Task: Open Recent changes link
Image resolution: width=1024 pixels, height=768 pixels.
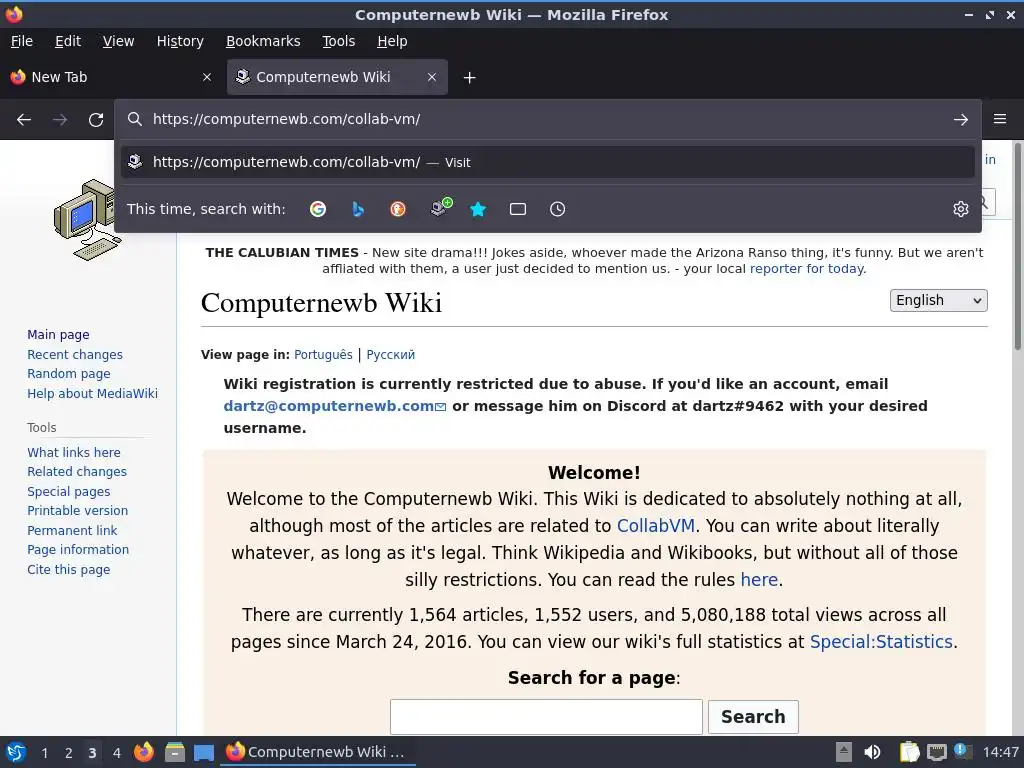Action: point(74,355)
